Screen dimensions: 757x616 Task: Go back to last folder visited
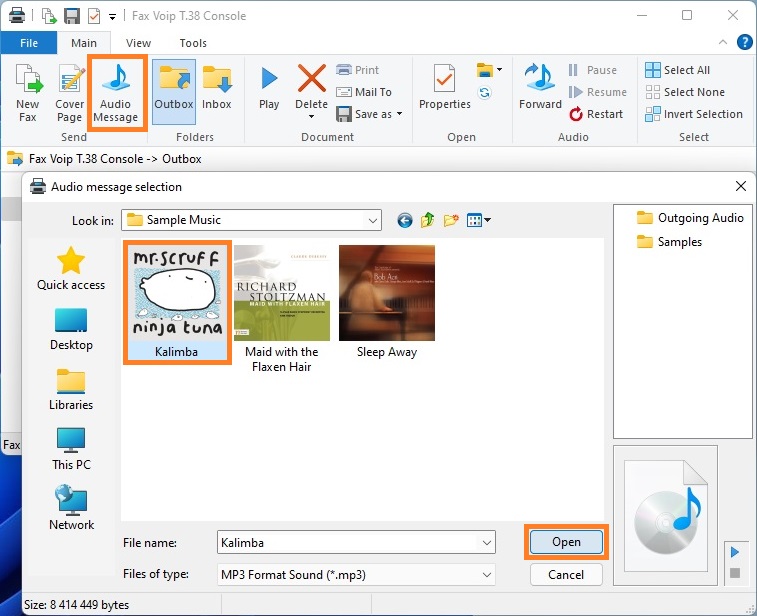pyautogui.click(x=405, y=221)
